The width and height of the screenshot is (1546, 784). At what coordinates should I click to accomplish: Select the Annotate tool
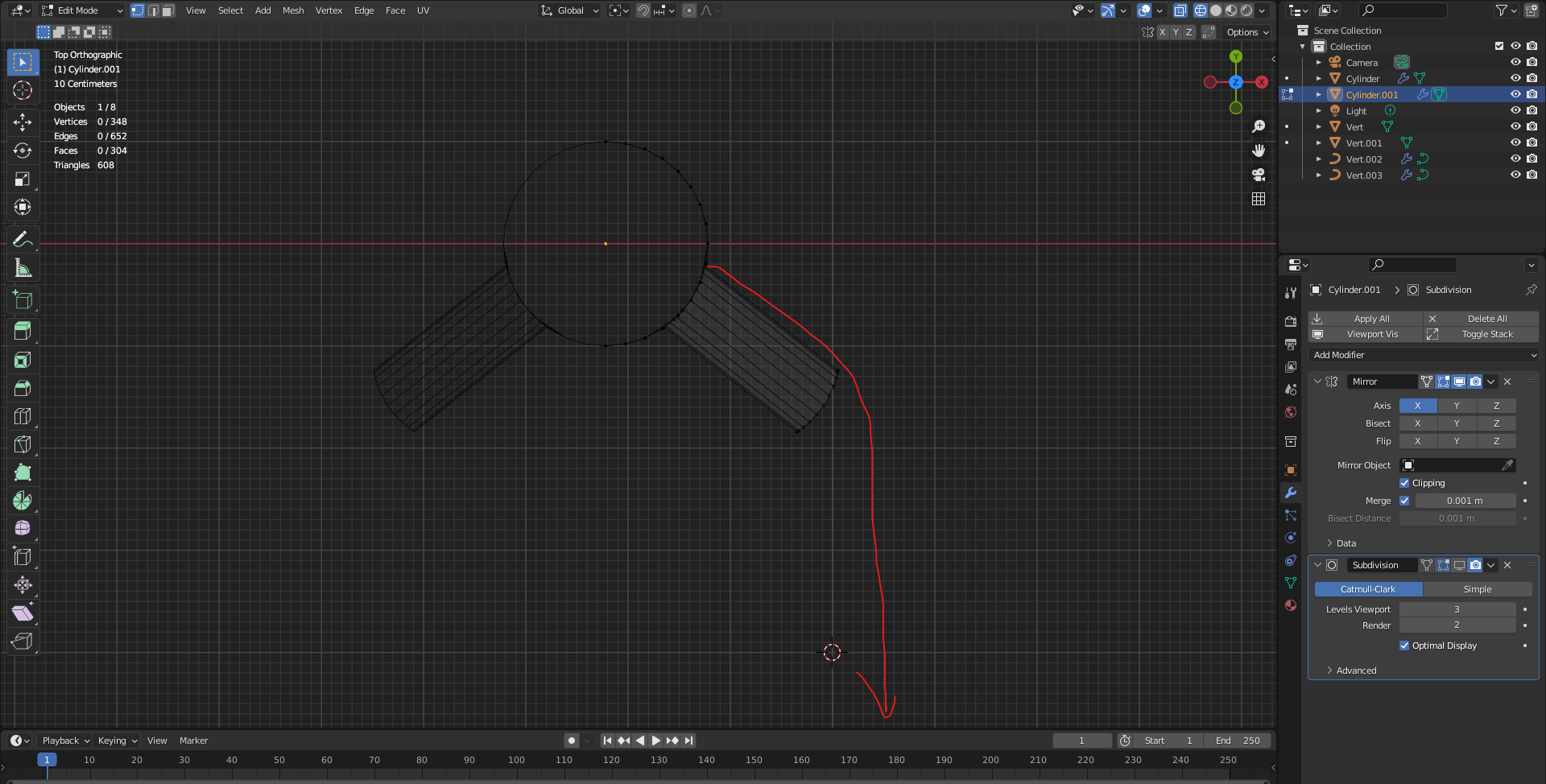[x=23, y=239]
